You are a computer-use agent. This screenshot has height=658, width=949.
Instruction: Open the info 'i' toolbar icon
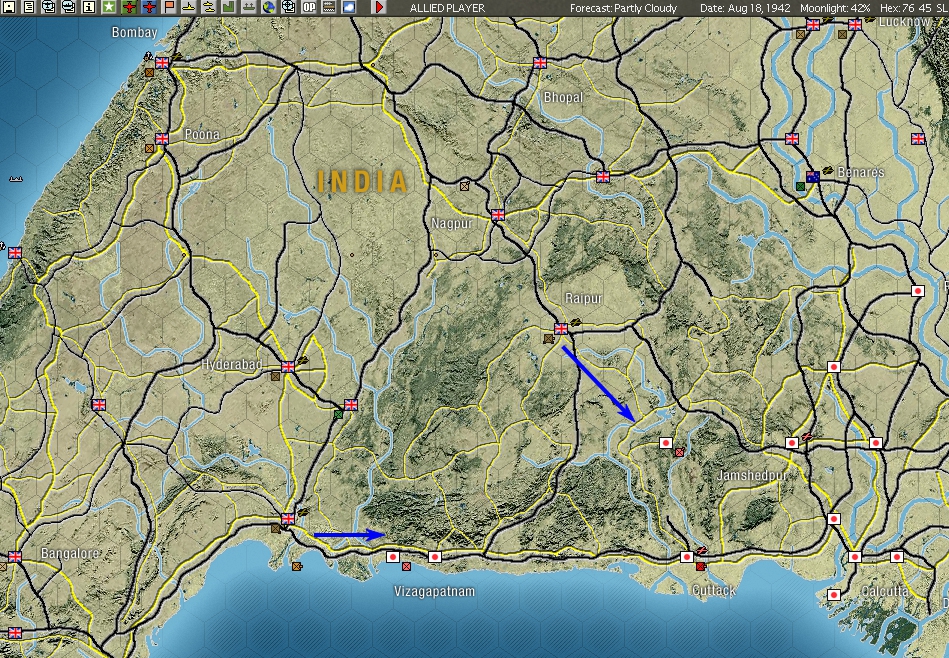[88, 7]
